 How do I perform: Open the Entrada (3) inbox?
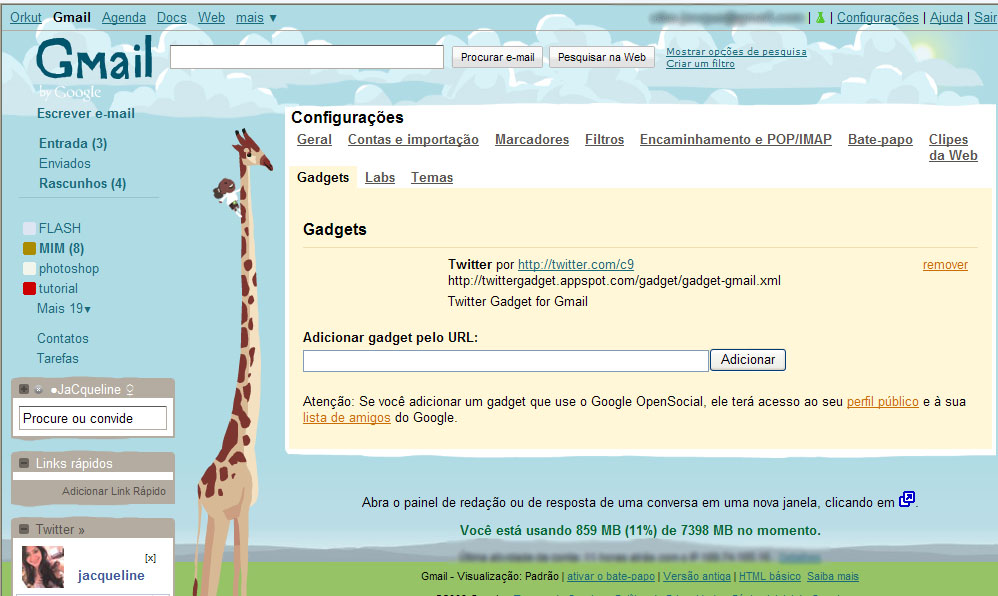pyautogui.click(x=73, y=143)
